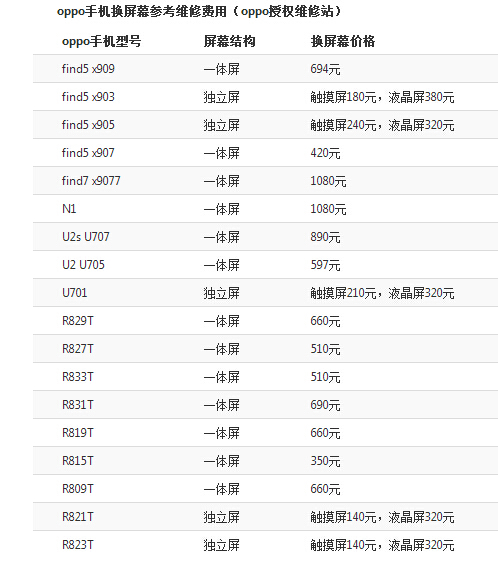Select the R821T model name
Viewport: 498px width, 562px height.
pyautogui.click(x=78, y=516)
